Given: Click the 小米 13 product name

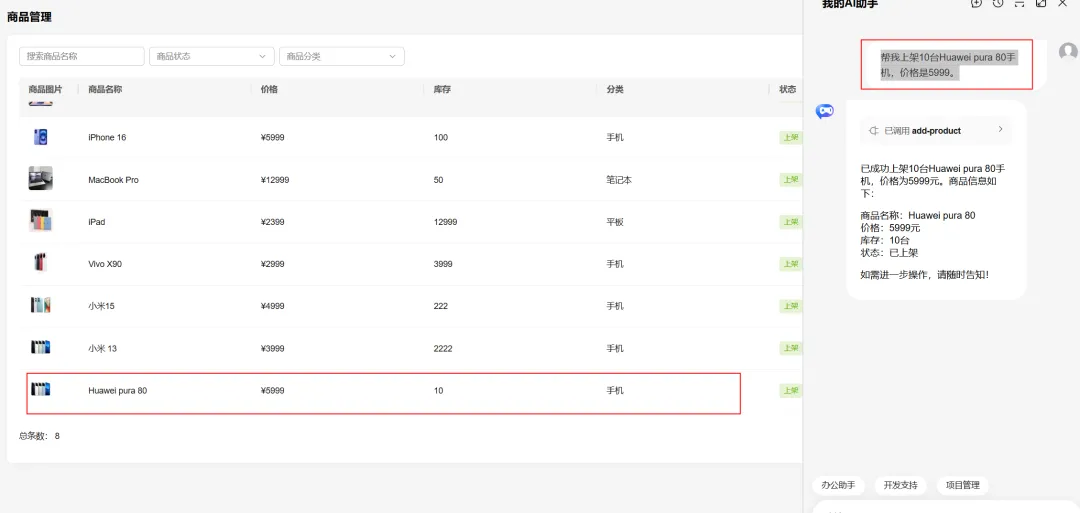Looking at the screenshot, I should point(102,348).
